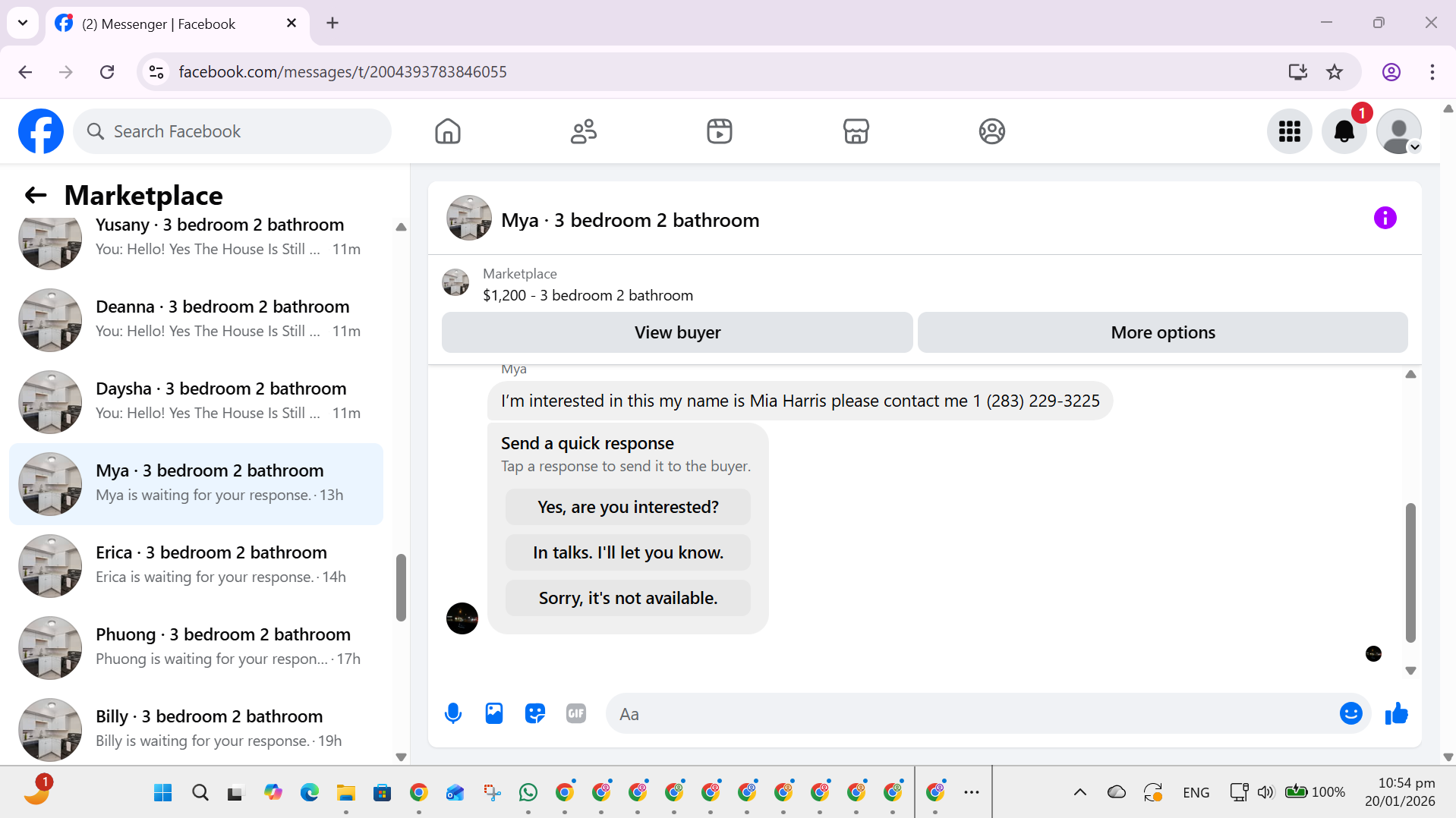Open the Facebook Home tab

point(448,131)
